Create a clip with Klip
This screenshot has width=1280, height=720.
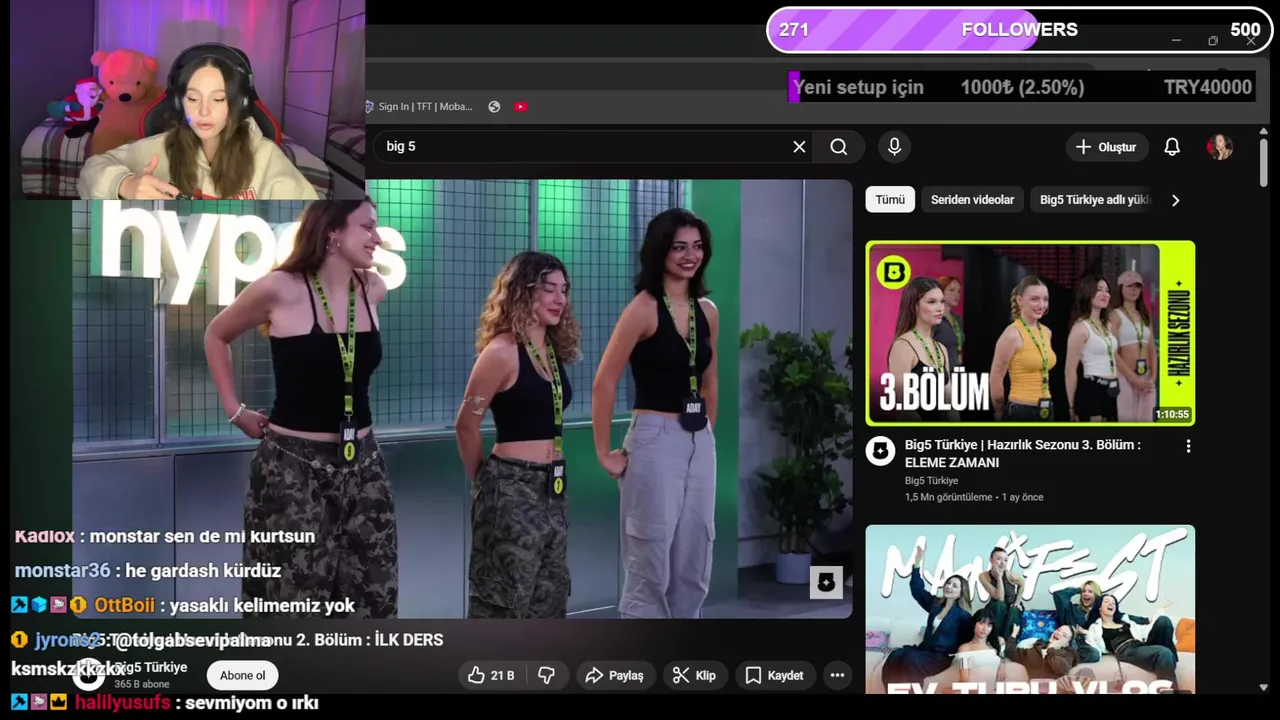click(x=694, y=676)
